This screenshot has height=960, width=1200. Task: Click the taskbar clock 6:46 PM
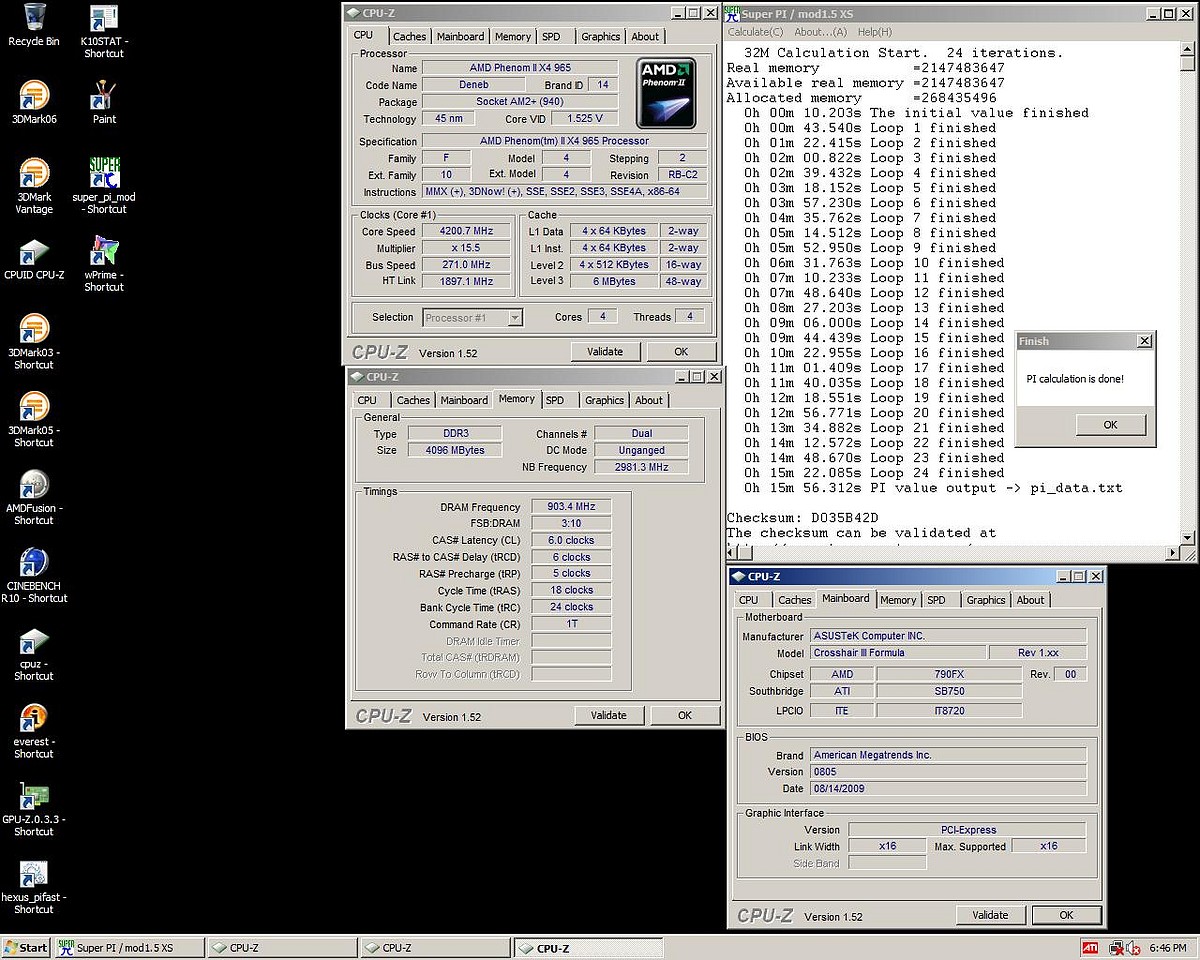click(x=1167, y=947)
